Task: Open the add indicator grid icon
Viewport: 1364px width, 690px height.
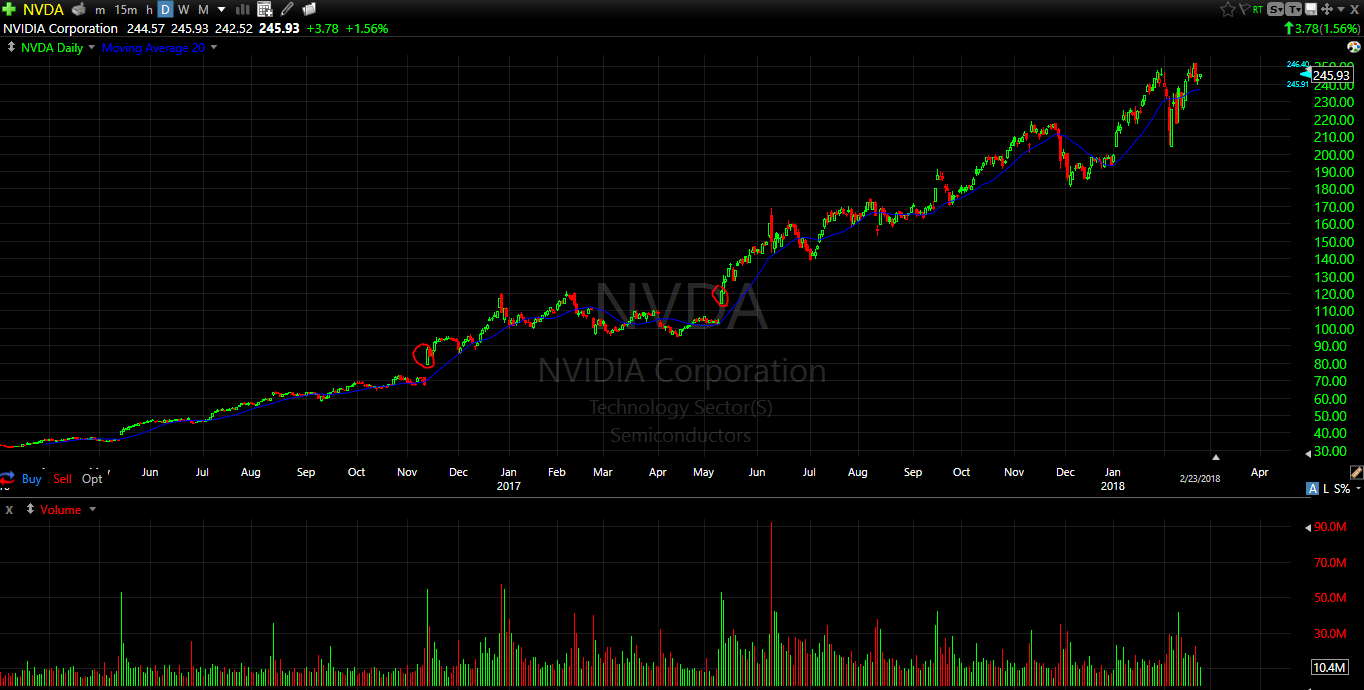Action: pos(264,10)
